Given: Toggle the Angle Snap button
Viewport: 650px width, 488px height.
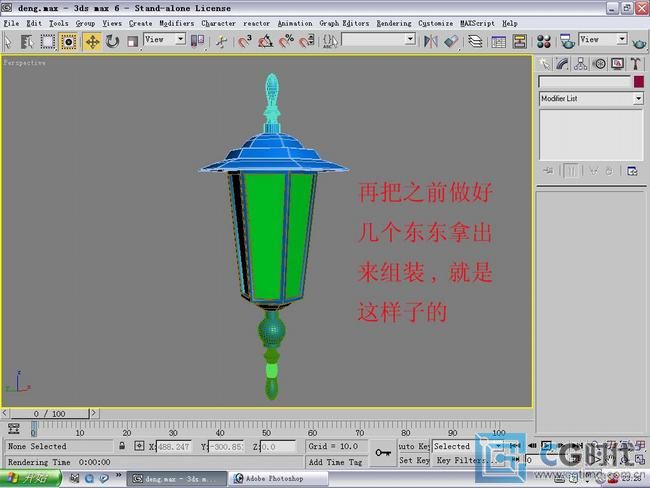Looking at the screenshot, I should [x=265, y=41].
